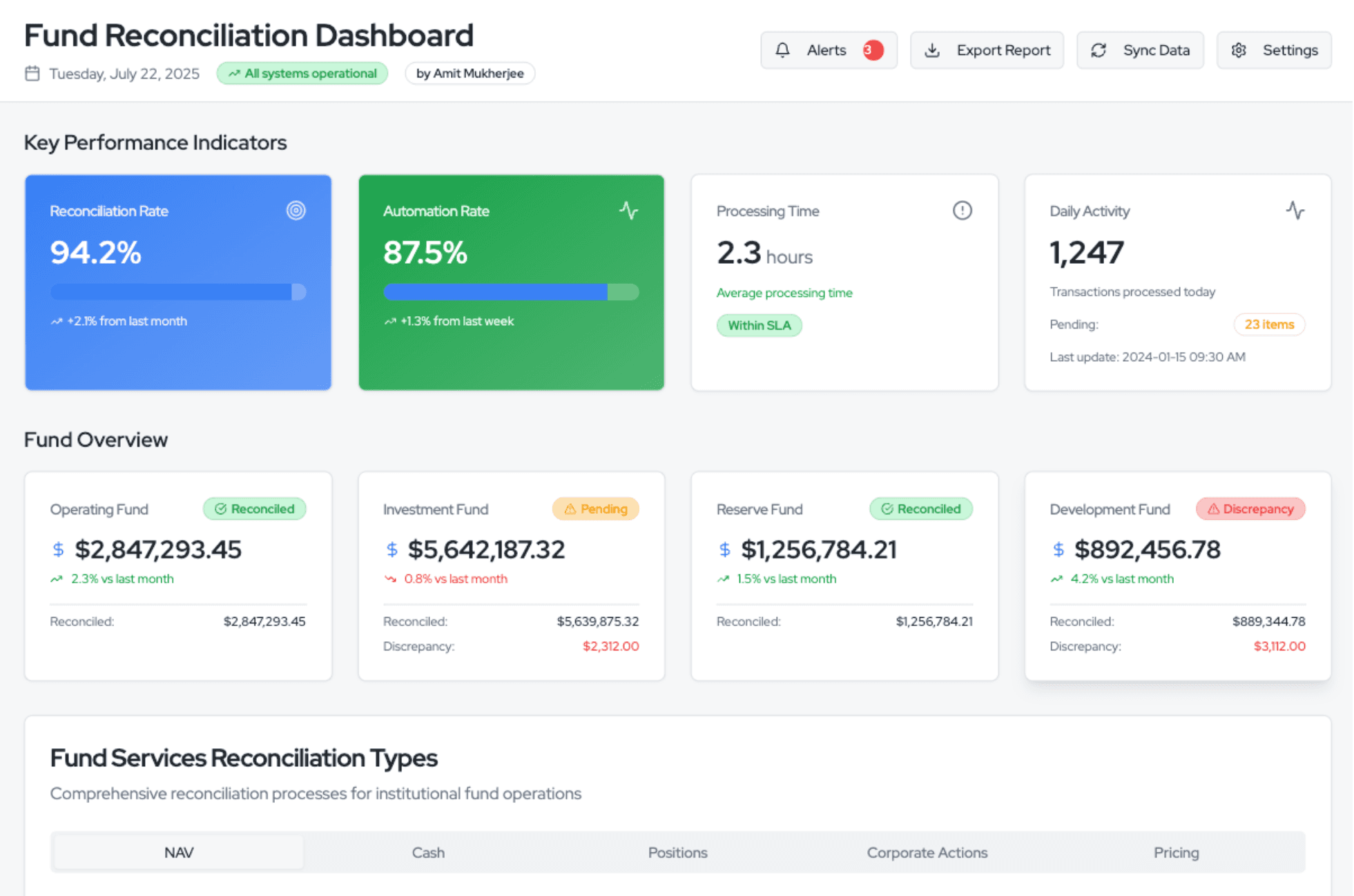The height and width of the screenshot is (896, 1354).
Task: Click the Alerts bell icon
Action: point(783,50)
